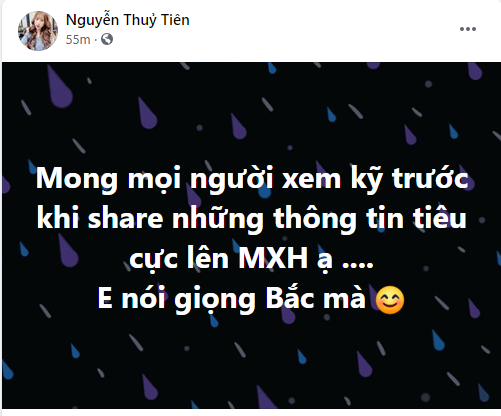Select the line "Mong mọi người xem kỹ trước"
The width and height of the screenshot is (501, 416).
pos(252,180)
